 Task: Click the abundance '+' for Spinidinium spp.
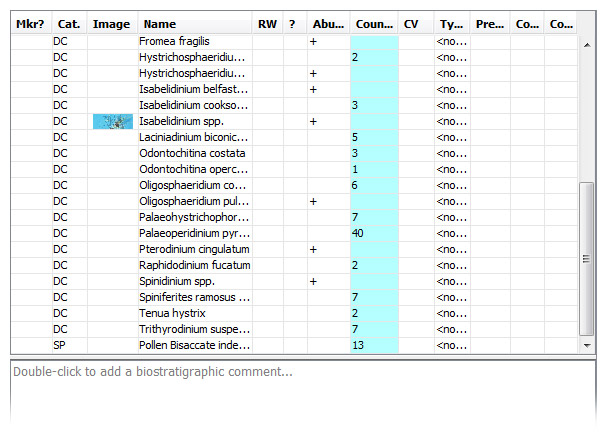(x=313, y=282)
